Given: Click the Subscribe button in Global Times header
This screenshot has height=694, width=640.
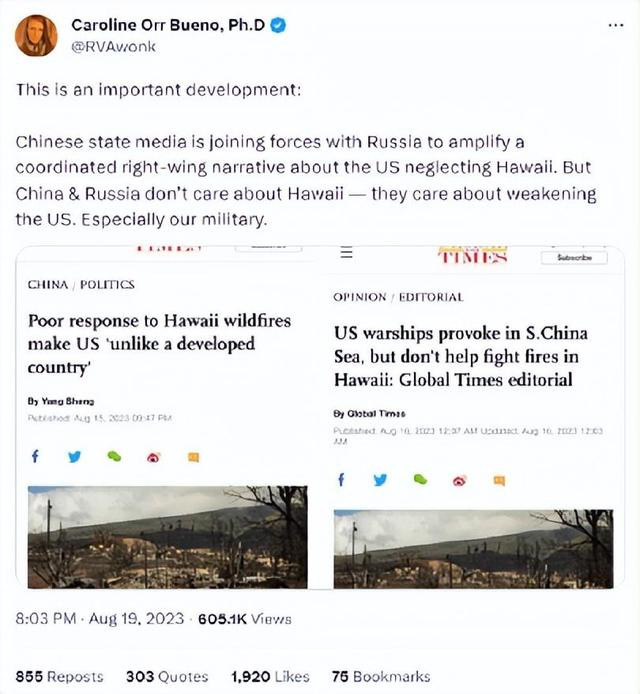Looking at the screenshot, I should [x=574, y=258].
